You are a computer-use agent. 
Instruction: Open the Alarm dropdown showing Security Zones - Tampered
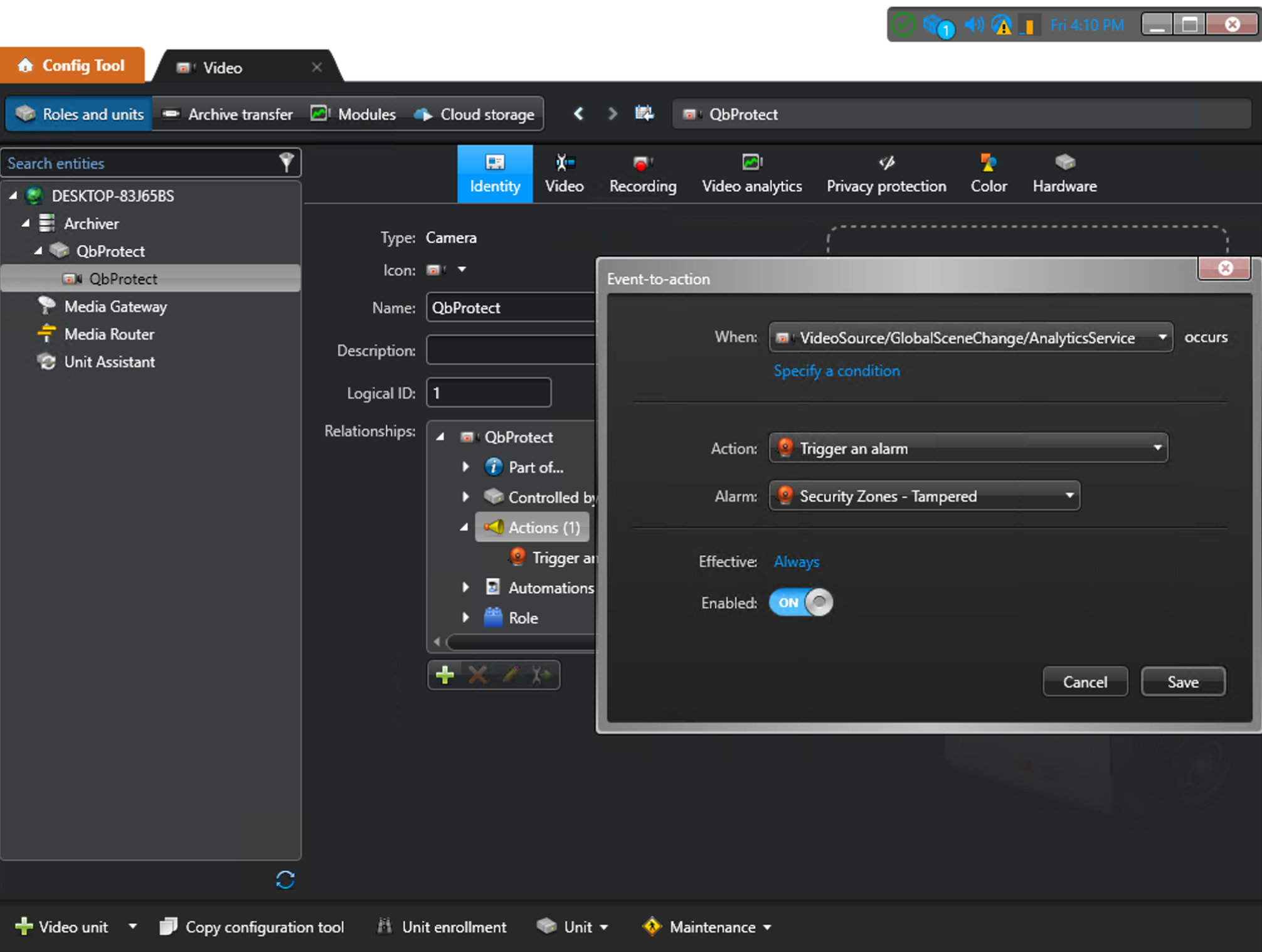coord(925,495)
